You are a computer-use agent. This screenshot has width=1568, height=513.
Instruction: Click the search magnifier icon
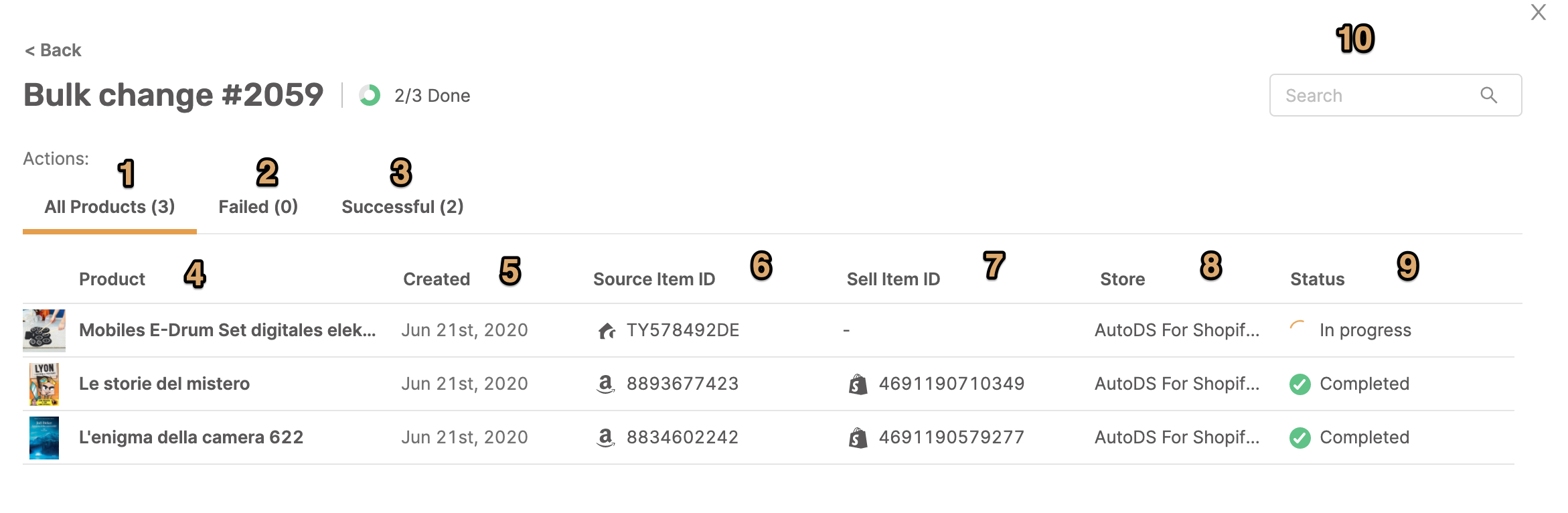[1488, 95]
